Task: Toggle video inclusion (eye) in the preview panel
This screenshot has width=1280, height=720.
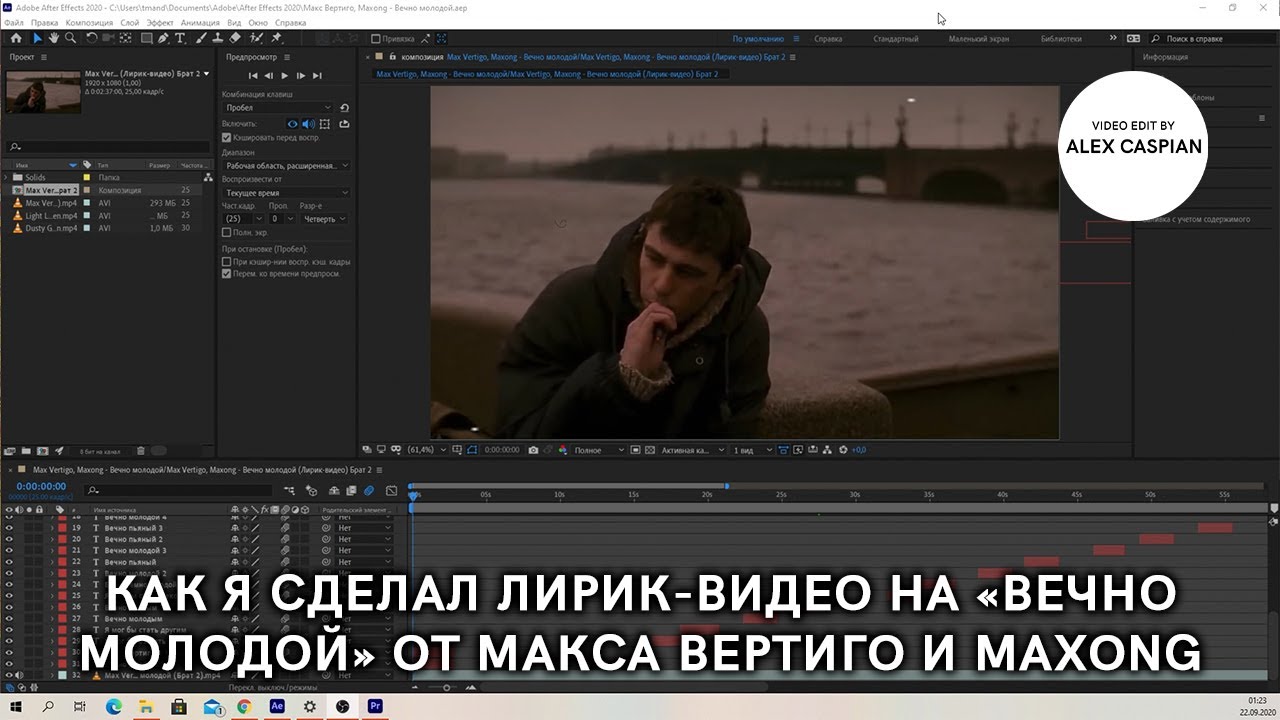Action: 293,124
